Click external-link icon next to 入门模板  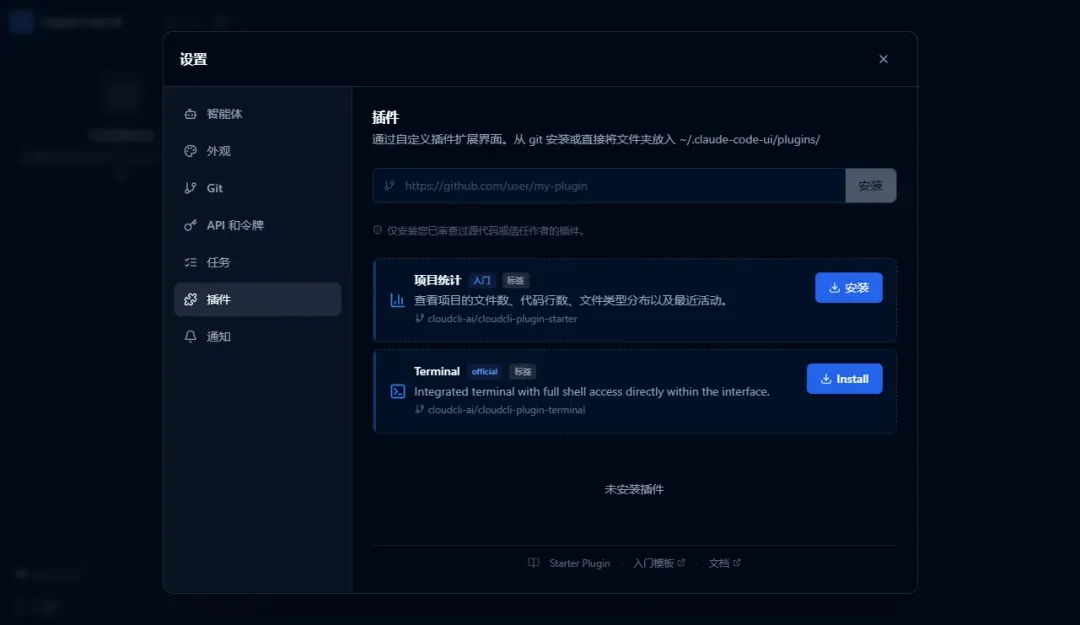coord(681,562)
